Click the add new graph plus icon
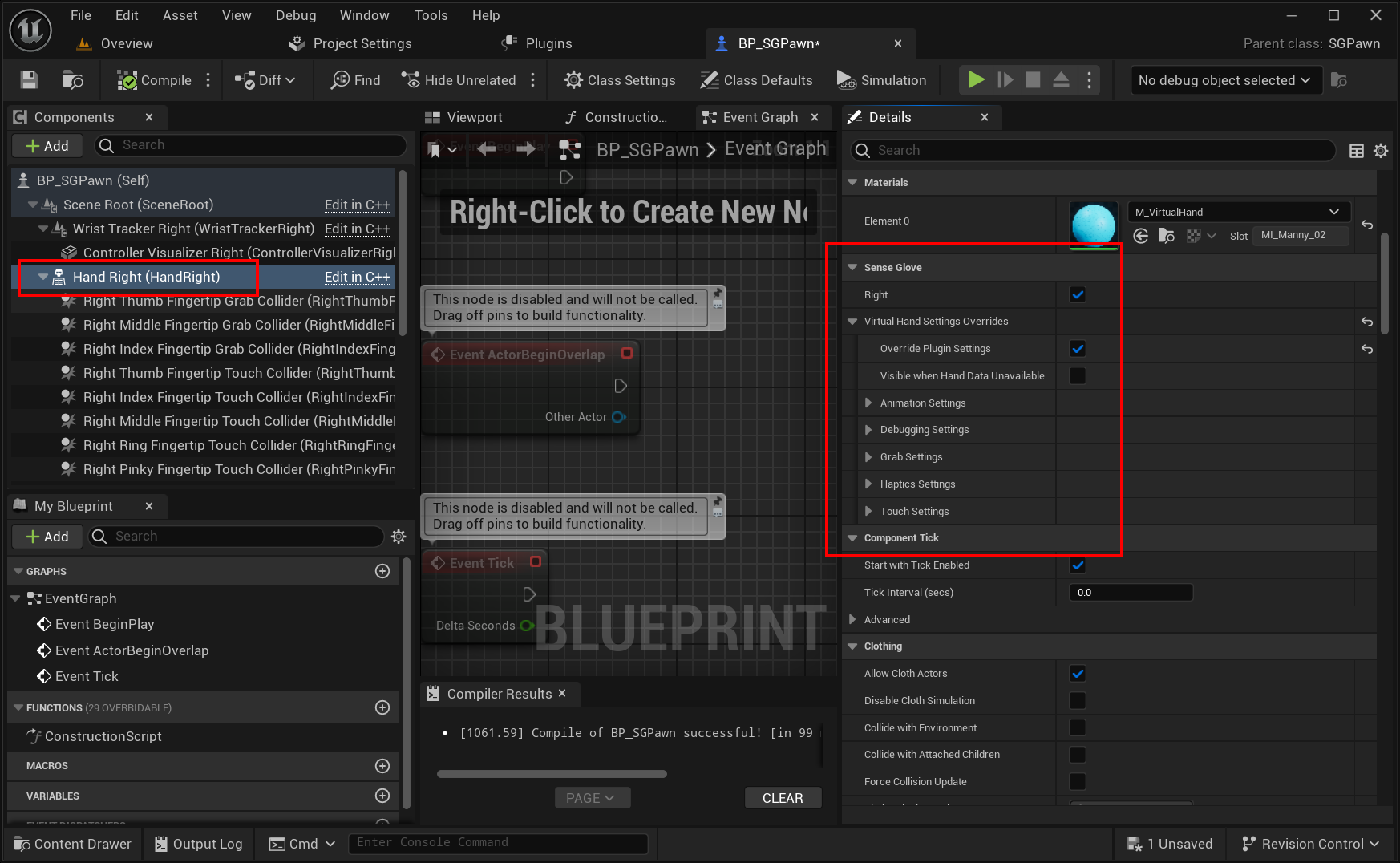Screen dimensions: 1400x863 coord(382,571)
